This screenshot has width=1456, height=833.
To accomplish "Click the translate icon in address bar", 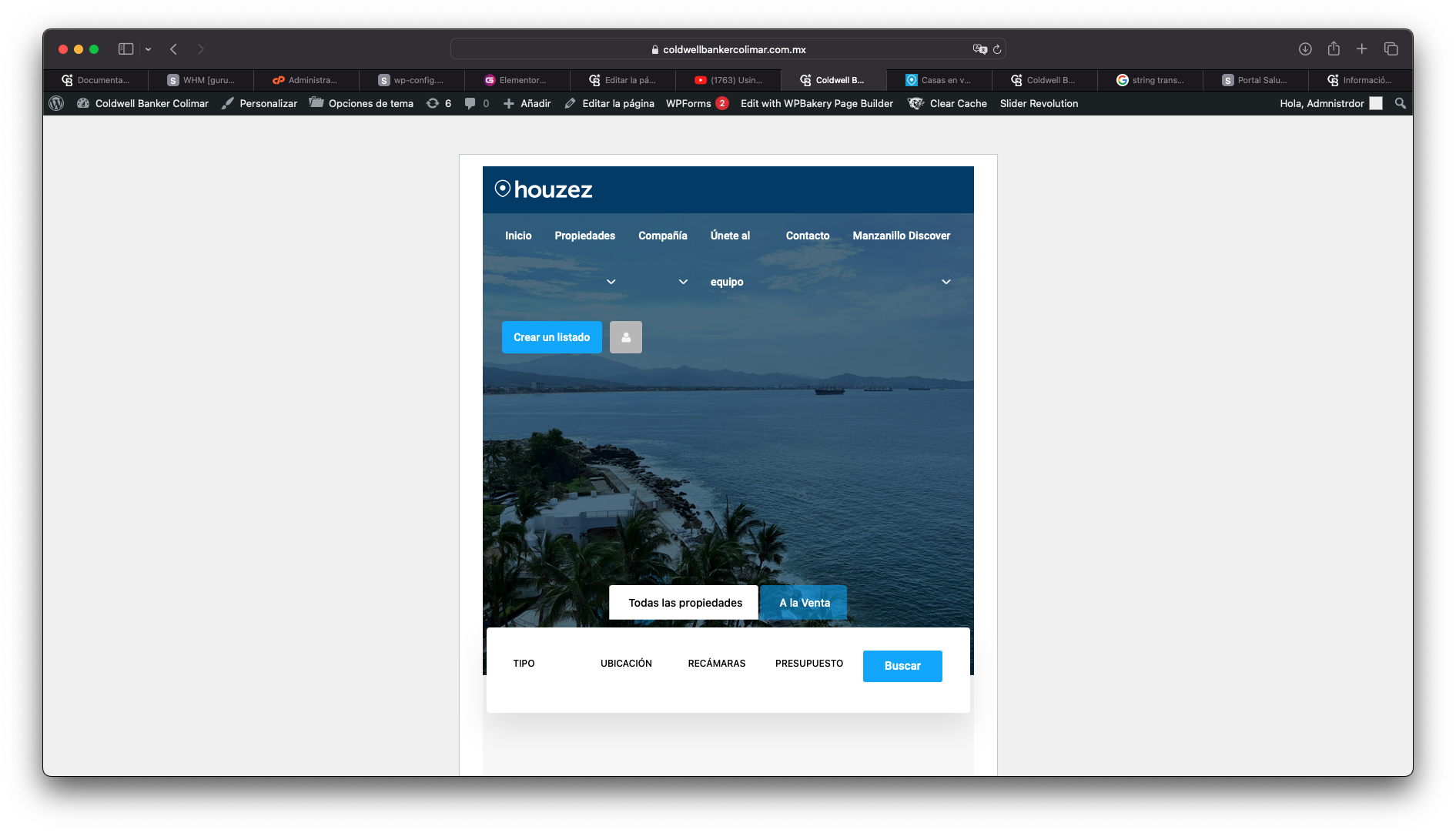I will pos(979,49).
